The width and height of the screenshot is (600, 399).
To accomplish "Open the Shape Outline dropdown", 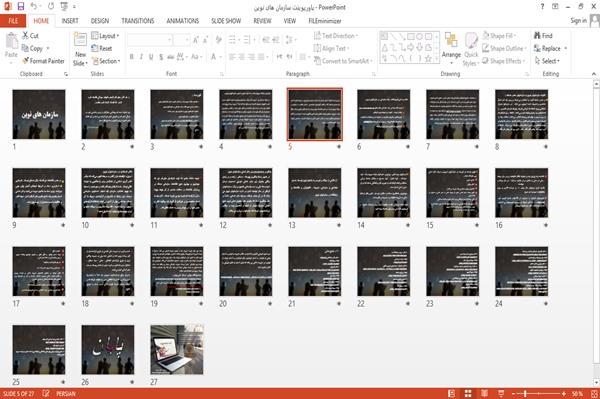I will point(504,48).
